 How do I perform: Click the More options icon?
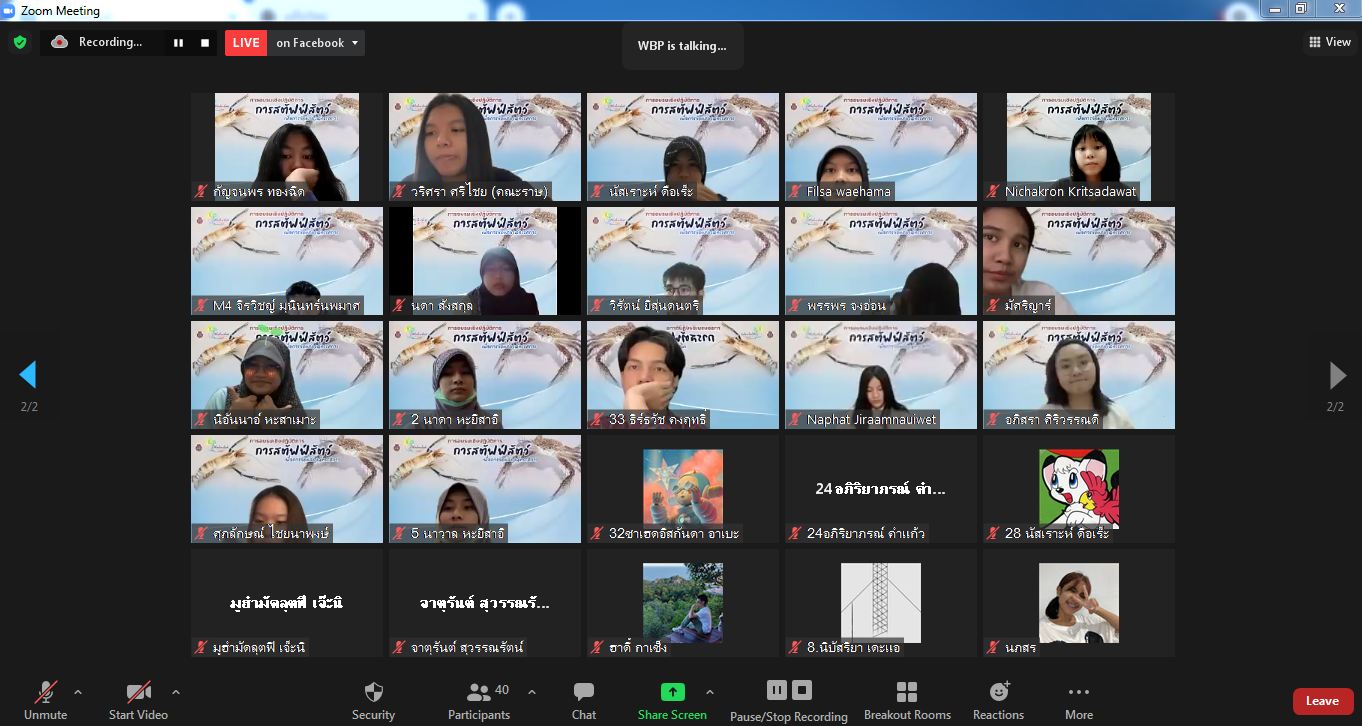click(1078, 693)
